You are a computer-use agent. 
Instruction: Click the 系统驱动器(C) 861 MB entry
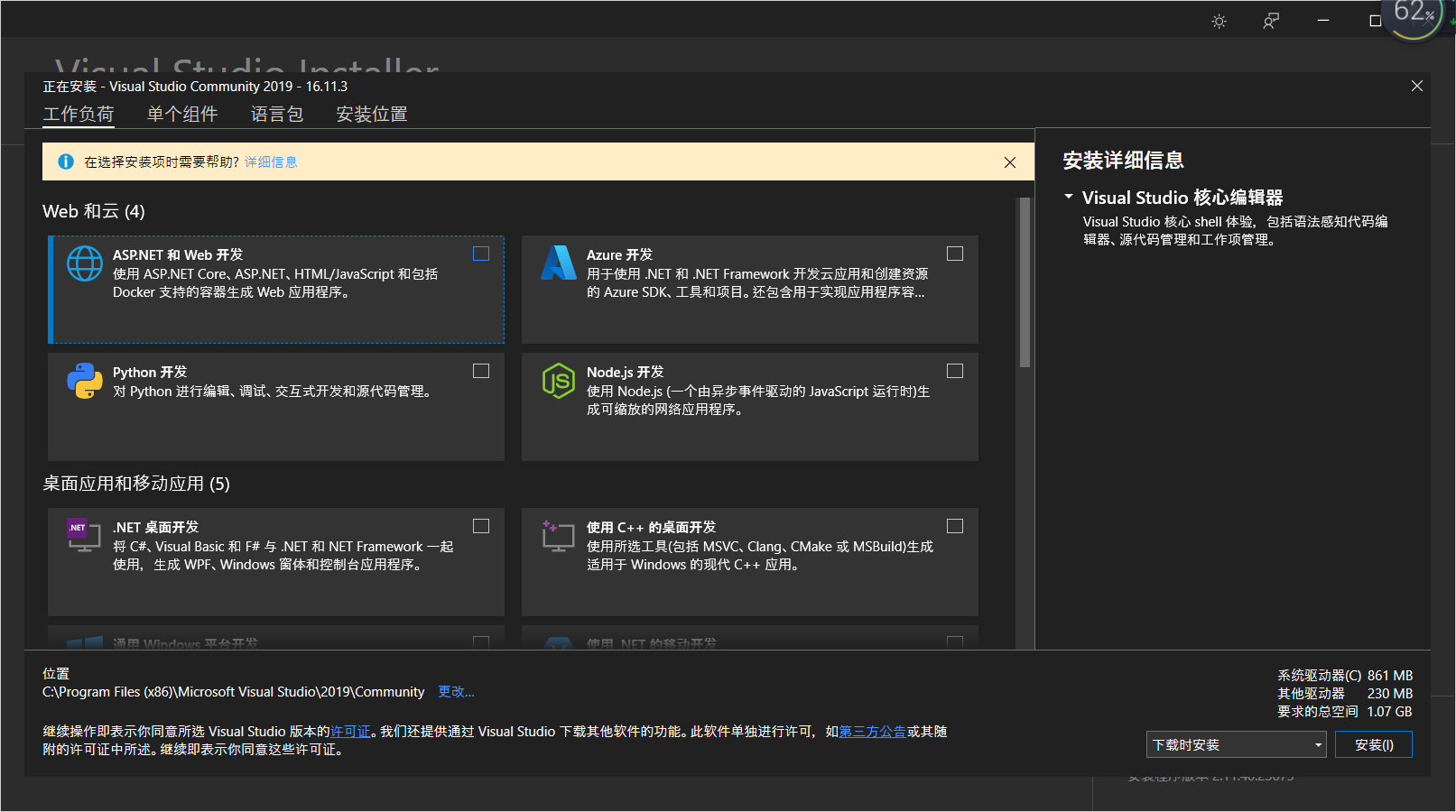click(1345, 676)
